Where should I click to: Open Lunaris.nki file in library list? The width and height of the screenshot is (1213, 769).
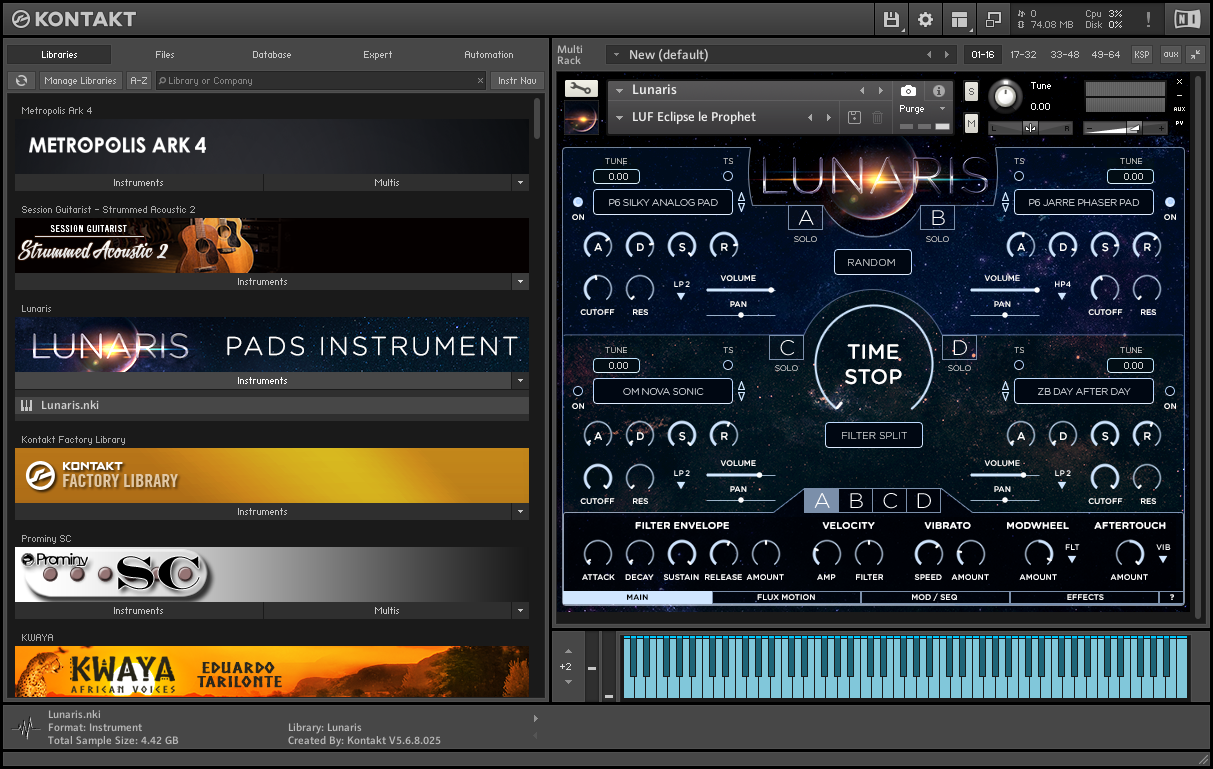(x=272, y=406)
